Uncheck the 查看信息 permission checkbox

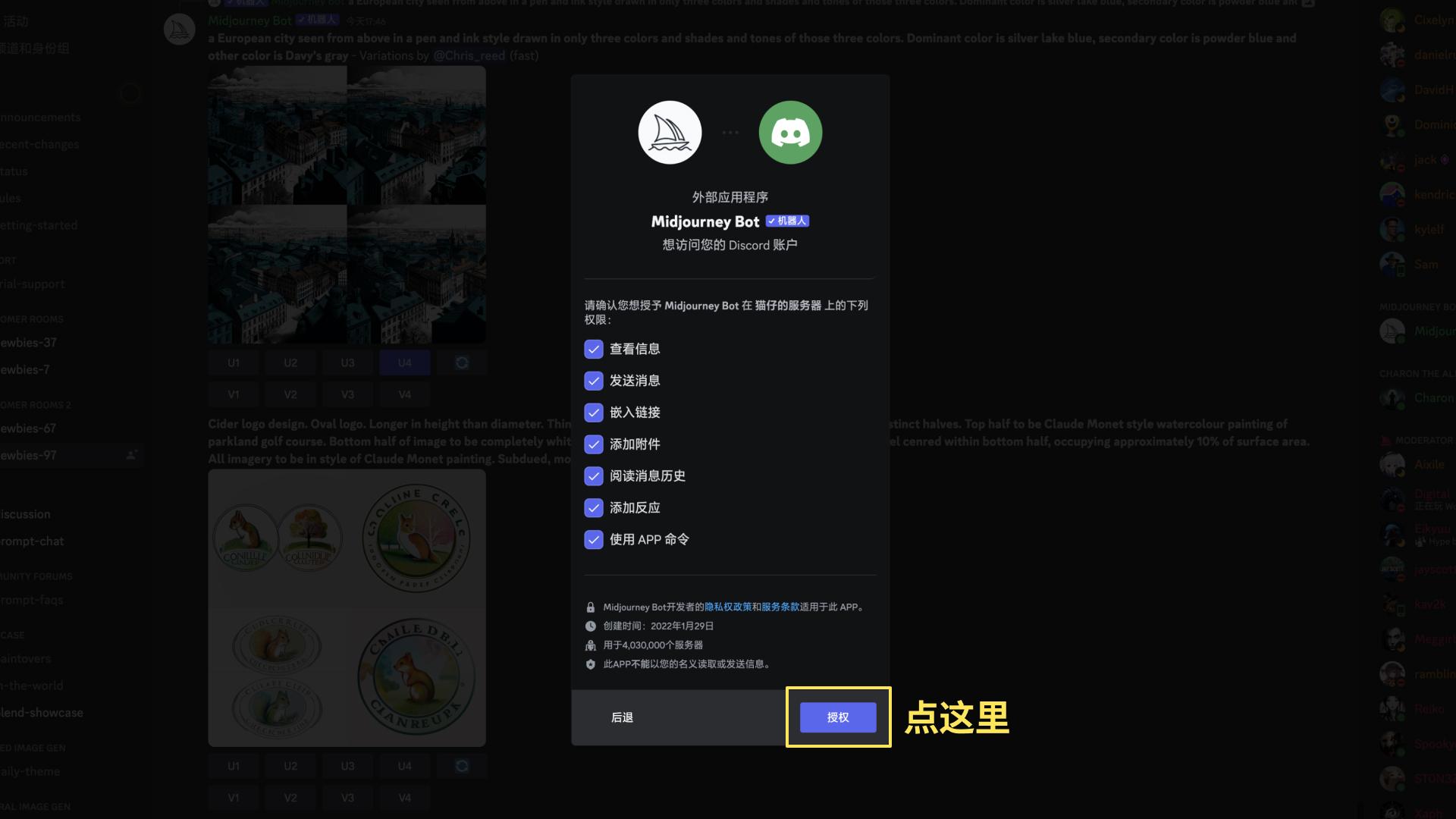(x=594, y=349)
